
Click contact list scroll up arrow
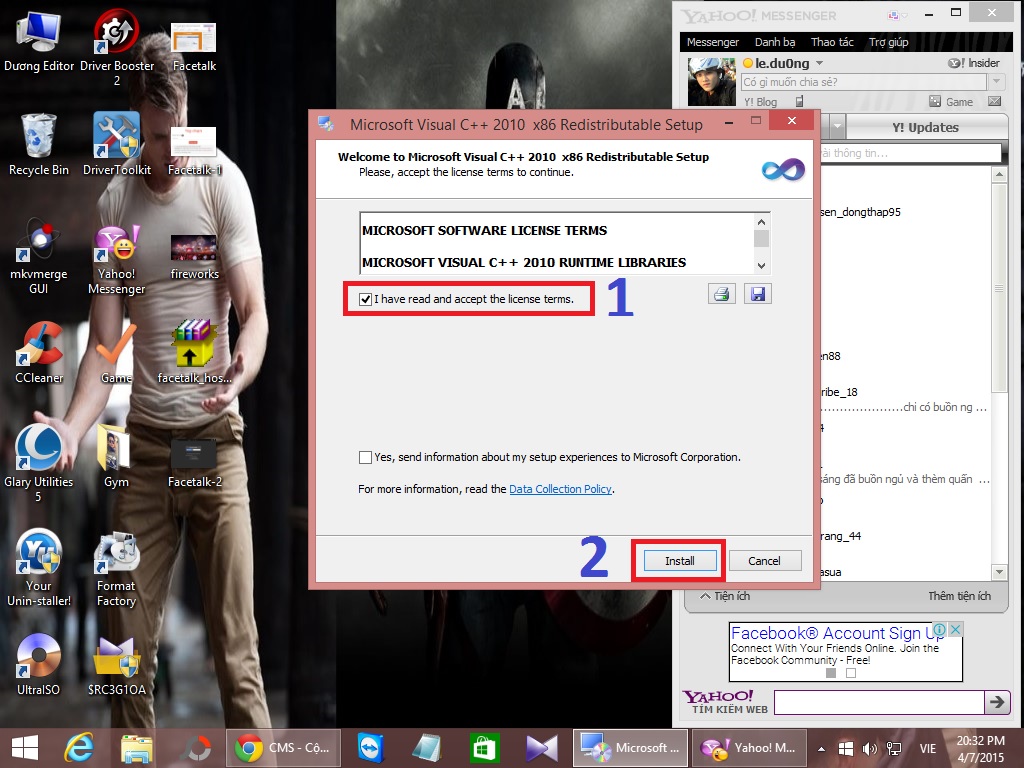point(999,174)
